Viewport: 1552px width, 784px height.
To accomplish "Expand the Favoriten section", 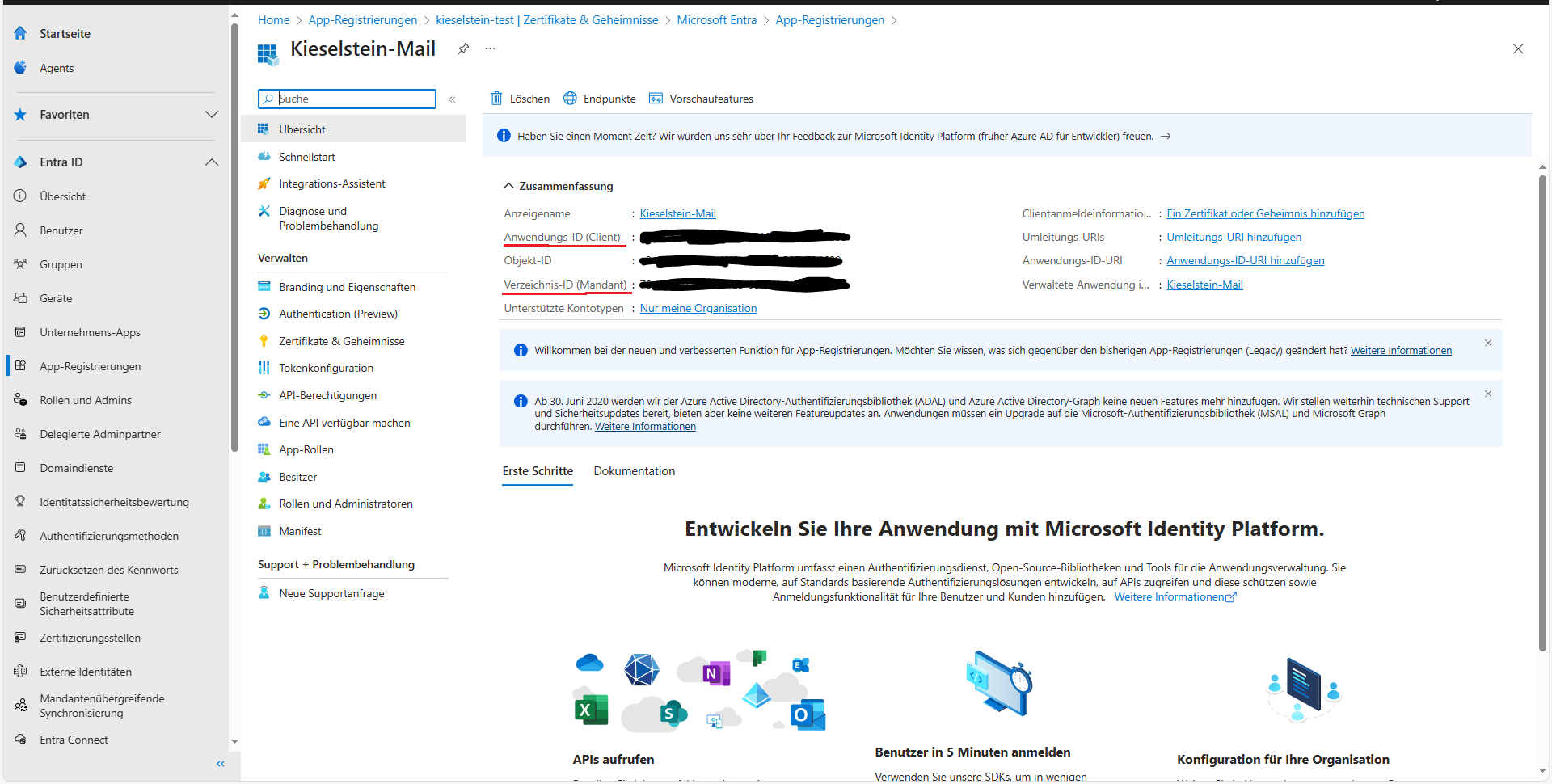I will click(x=211, y=115).
